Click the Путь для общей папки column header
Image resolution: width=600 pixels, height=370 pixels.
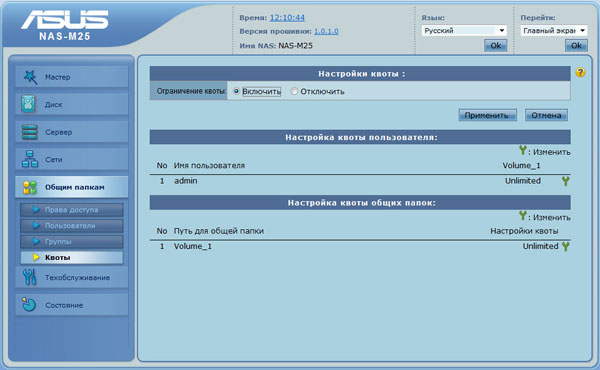tap(218, 231)
